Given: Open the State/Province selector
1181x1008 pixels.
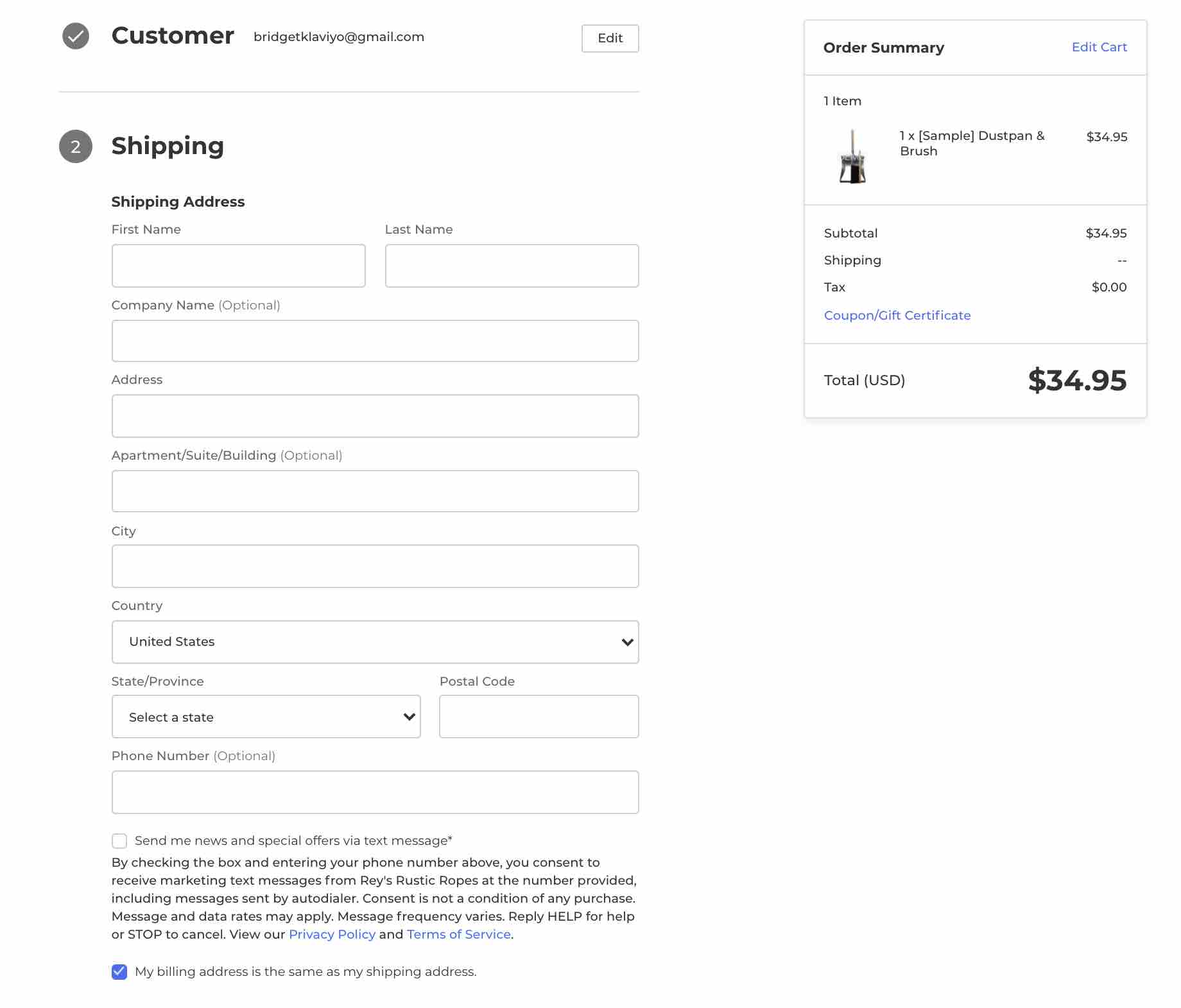Looking at the screenshot, I should tap(266, 717).
